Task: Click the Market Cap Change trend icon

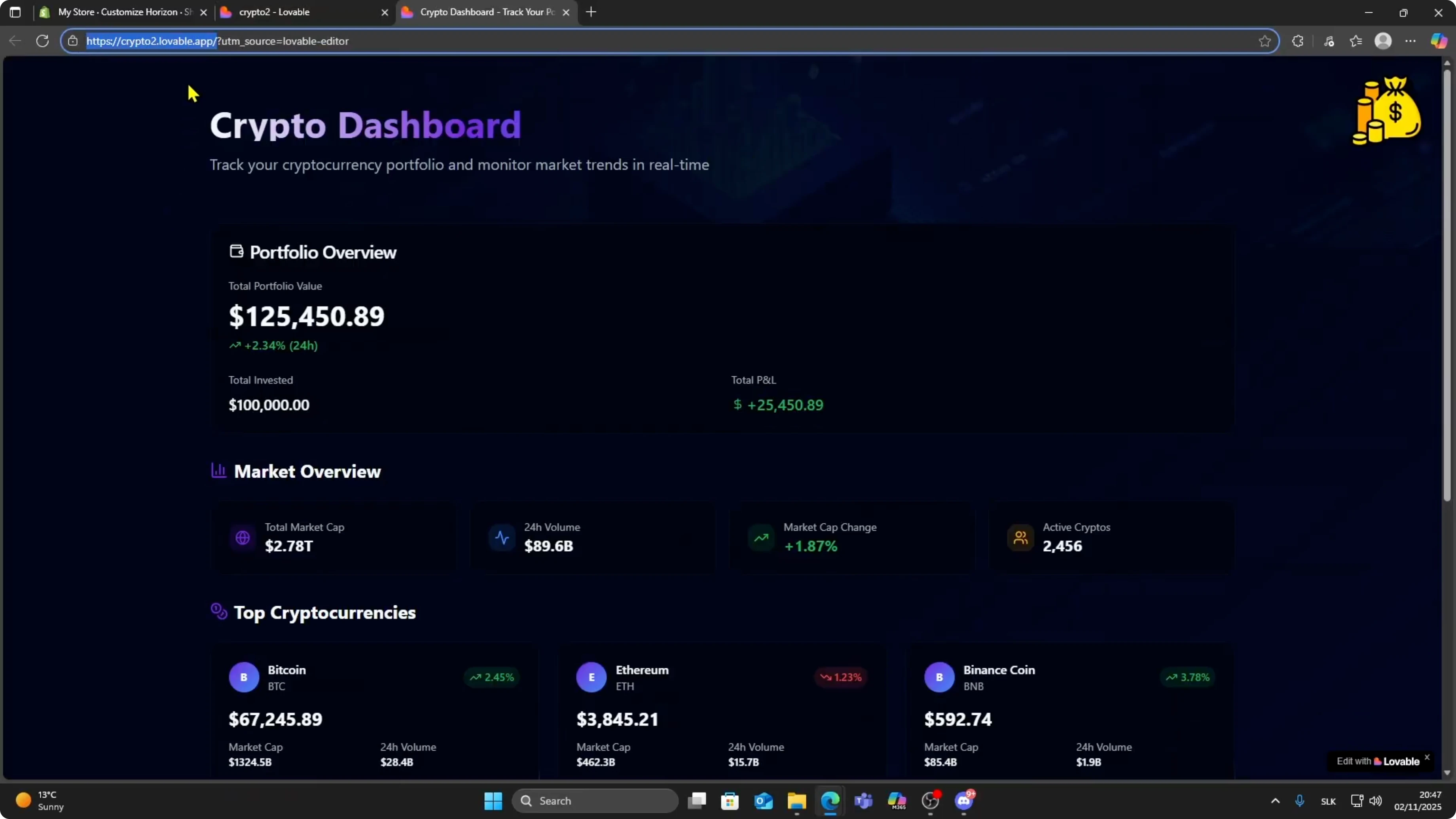Action: click(x=761, y=538)
